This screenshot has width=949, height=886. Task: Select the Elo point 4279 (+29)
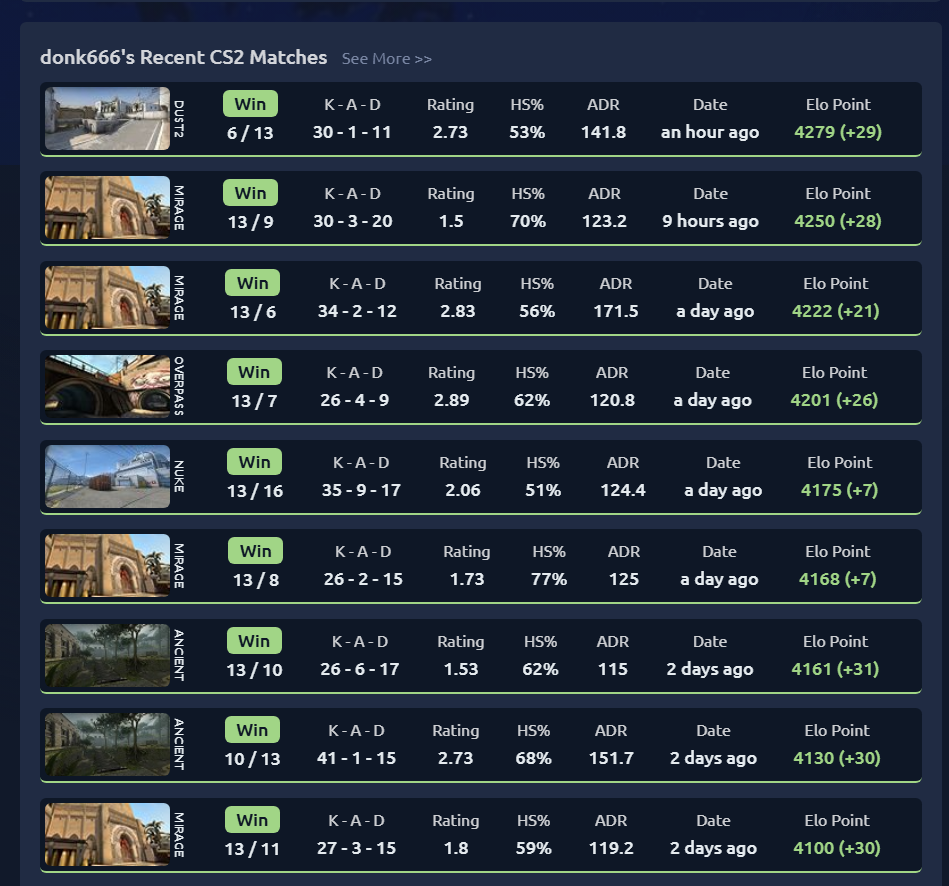tap(838, 132)
